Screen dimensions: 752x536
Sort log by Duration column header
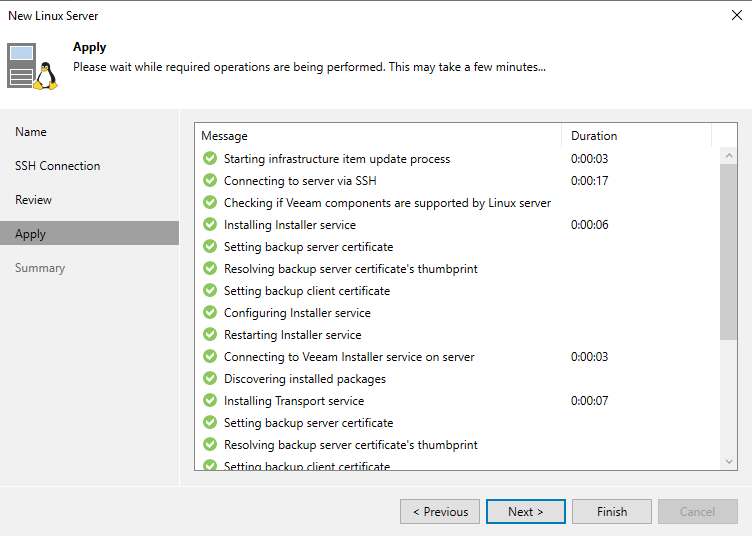click(636, 136)
